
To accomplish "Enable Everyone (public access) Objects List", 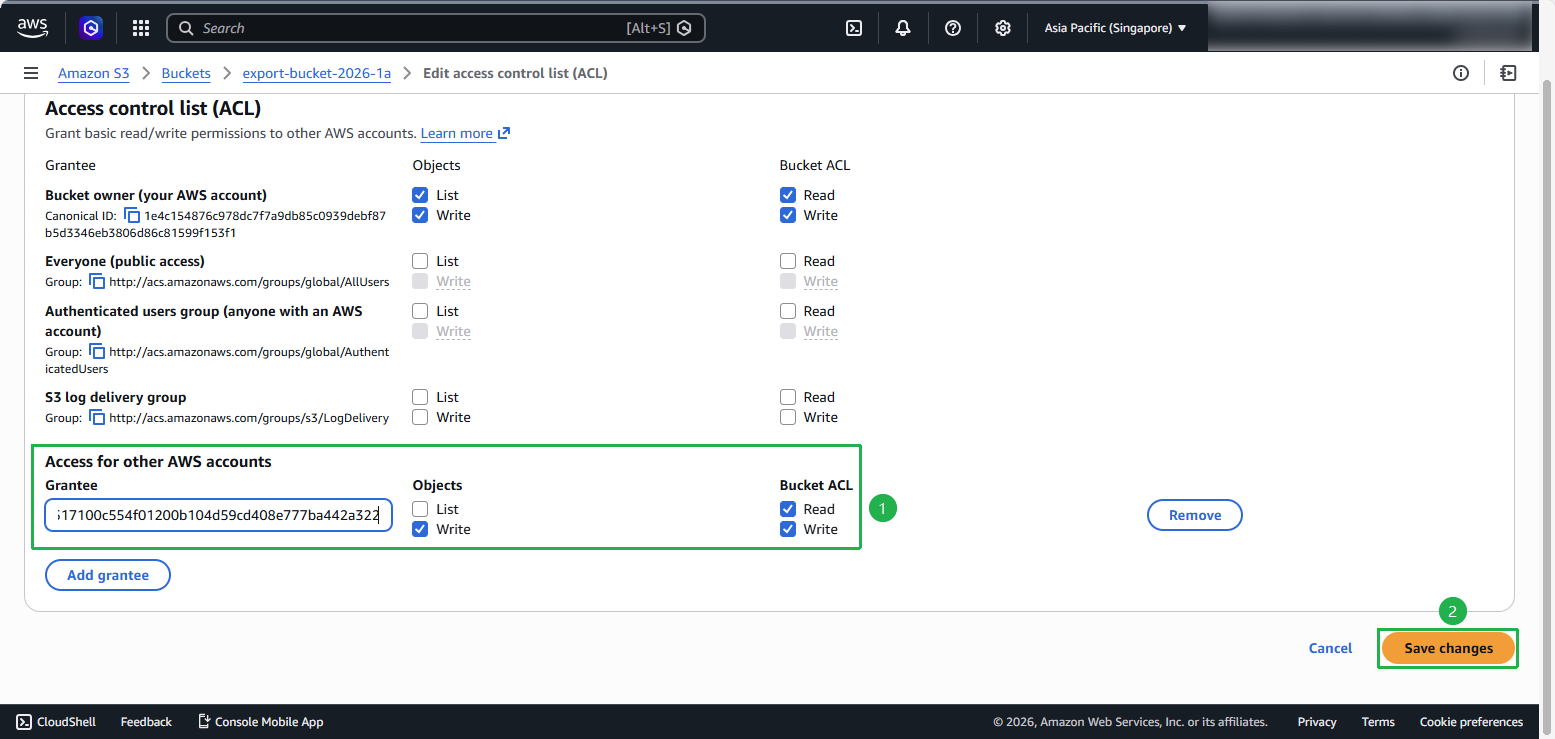I will 420,261.
